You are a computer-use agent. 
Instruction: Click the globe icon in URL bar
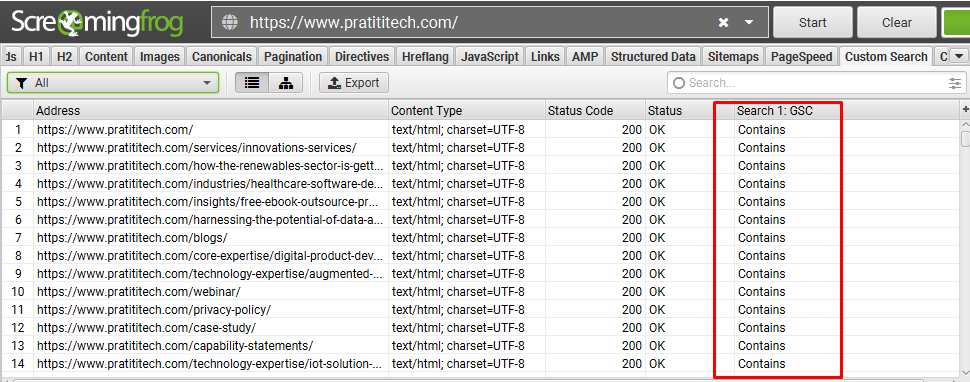coord(230,23)
